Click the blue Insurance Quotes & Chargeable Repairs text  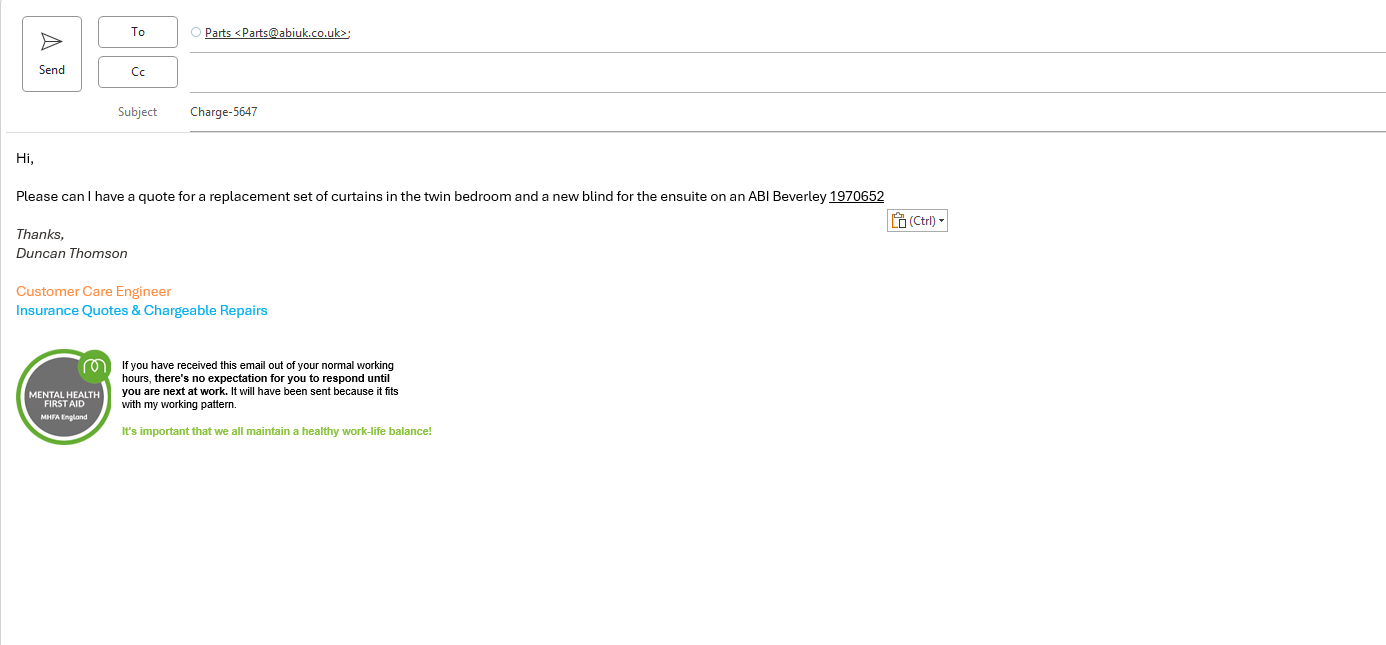coord(142,311)
